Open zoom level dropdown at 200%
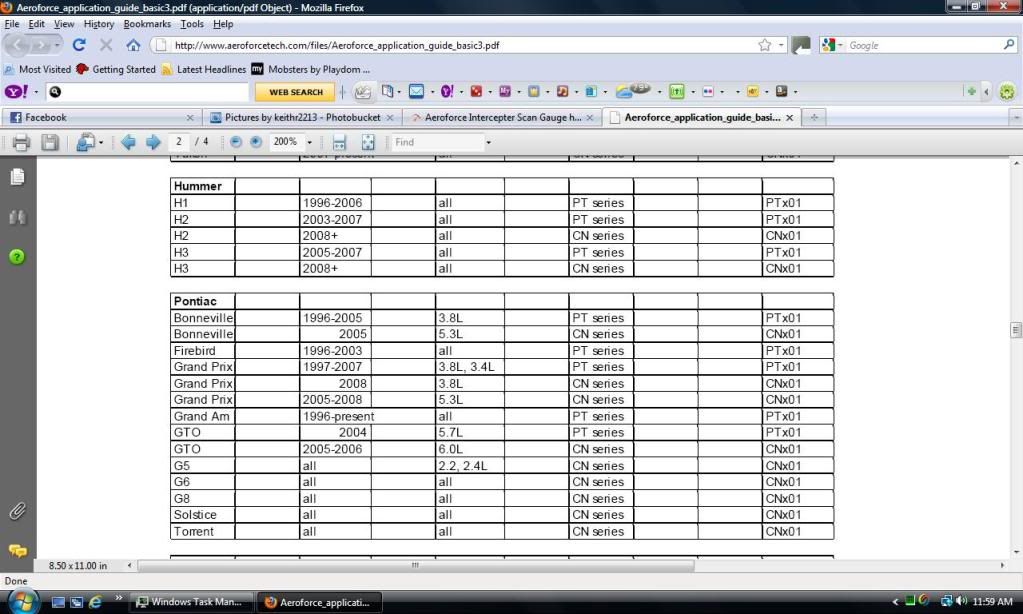 pyautogui.click(x=309, y=142)
